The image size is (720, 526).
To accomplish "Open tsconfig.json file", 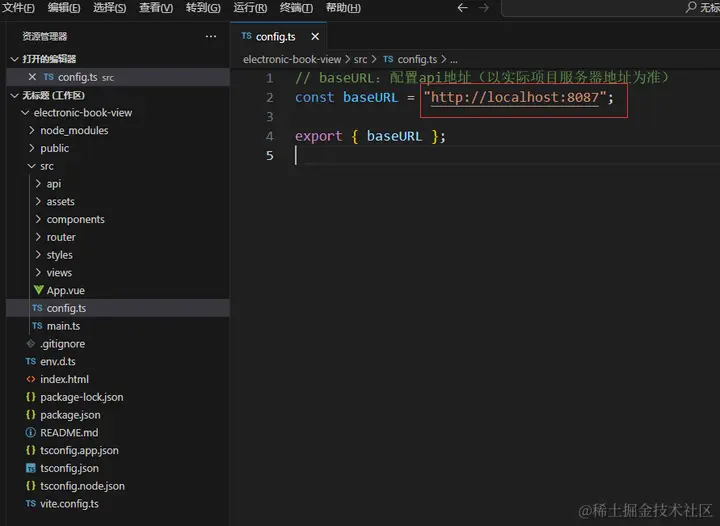I will pyautogui.click(x=69, y=469).
